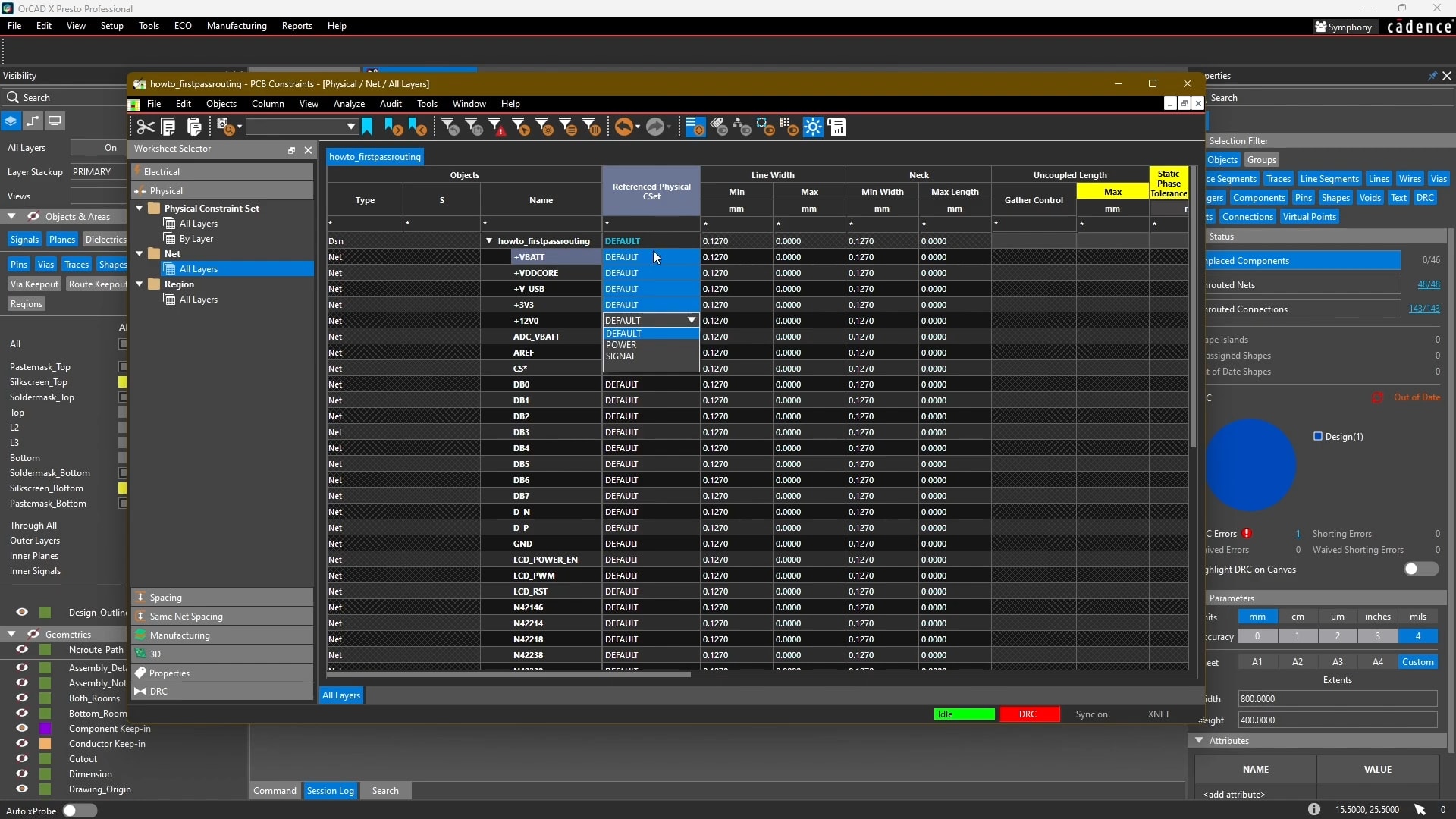
Task: Toggle visibility eye for Conductor Keep-in
Action: (22, 744)
